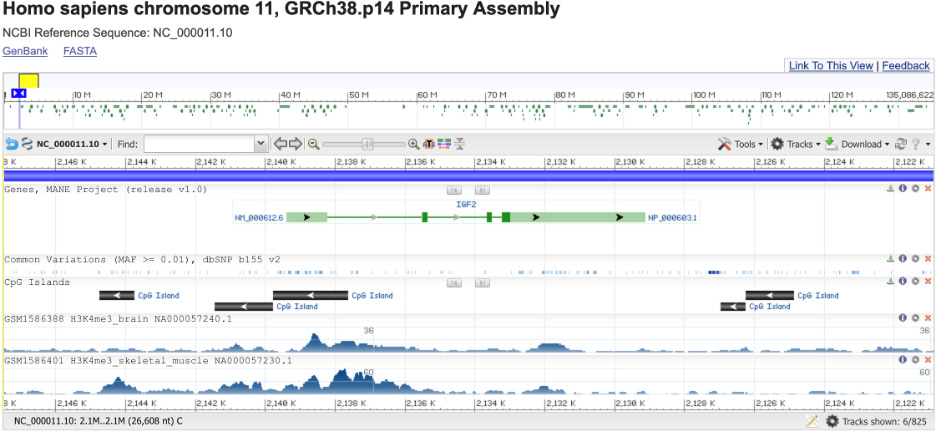Open settings gear for CpG Islands track
The height and width of the screenshot is (432, 936).
(915, 282)
